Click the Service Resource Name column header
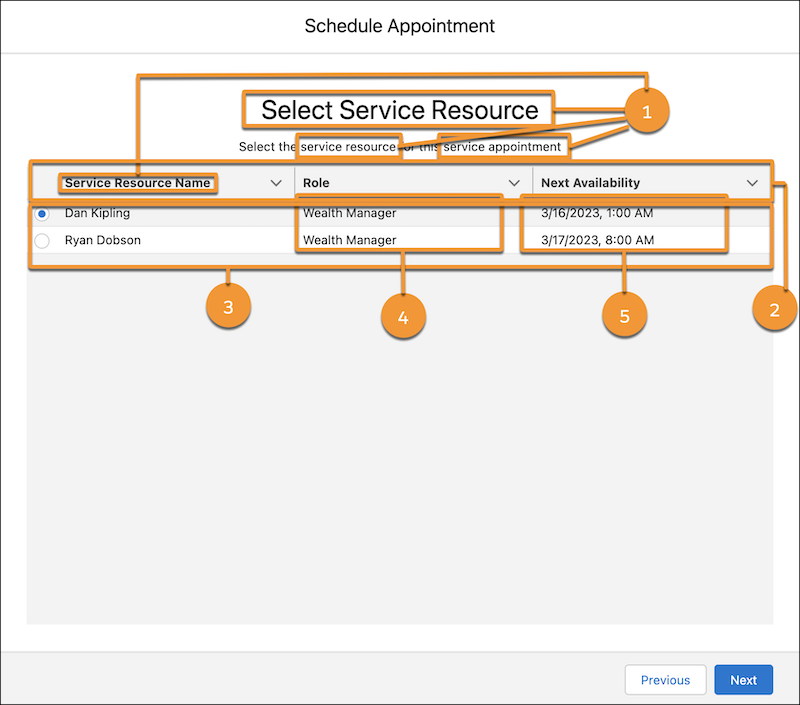 (x=137, y=183)
